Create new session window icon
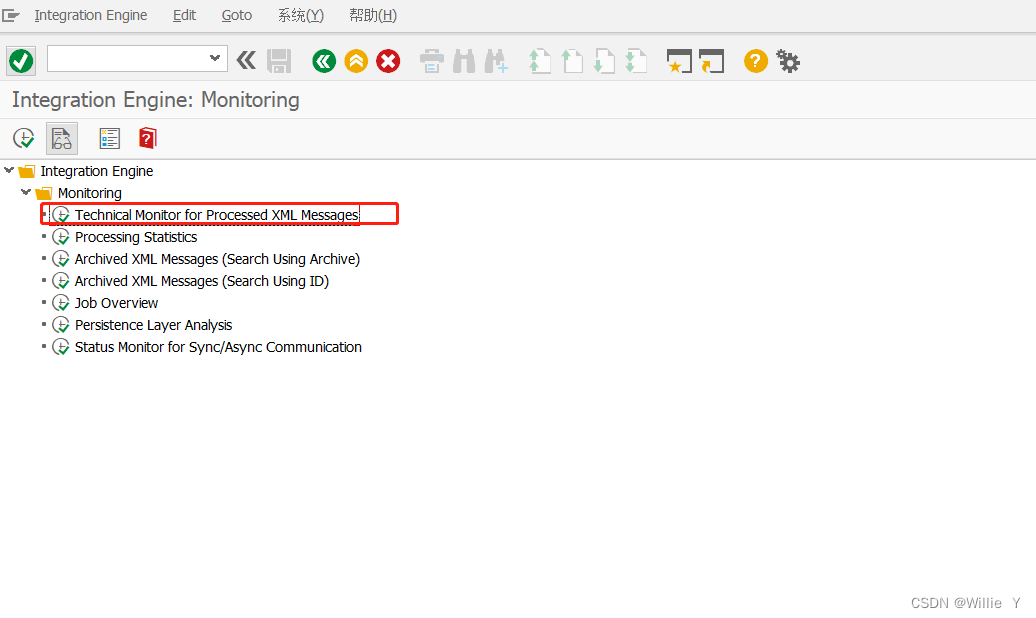This screenshot has width=1036, height=618. tap(679, 61)
